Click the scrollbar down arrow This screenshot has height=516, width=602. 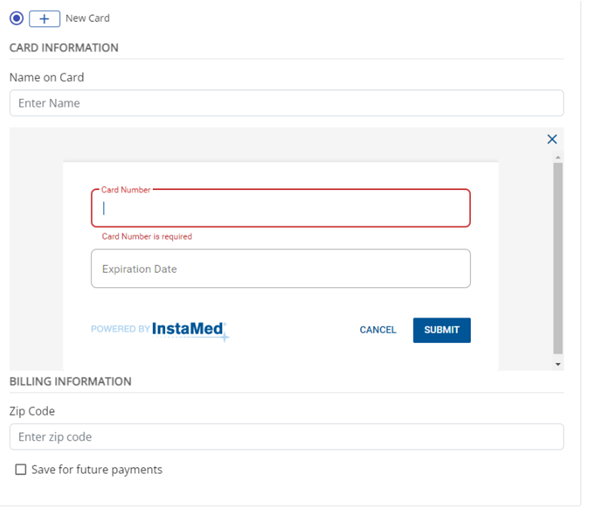(558, 364)
